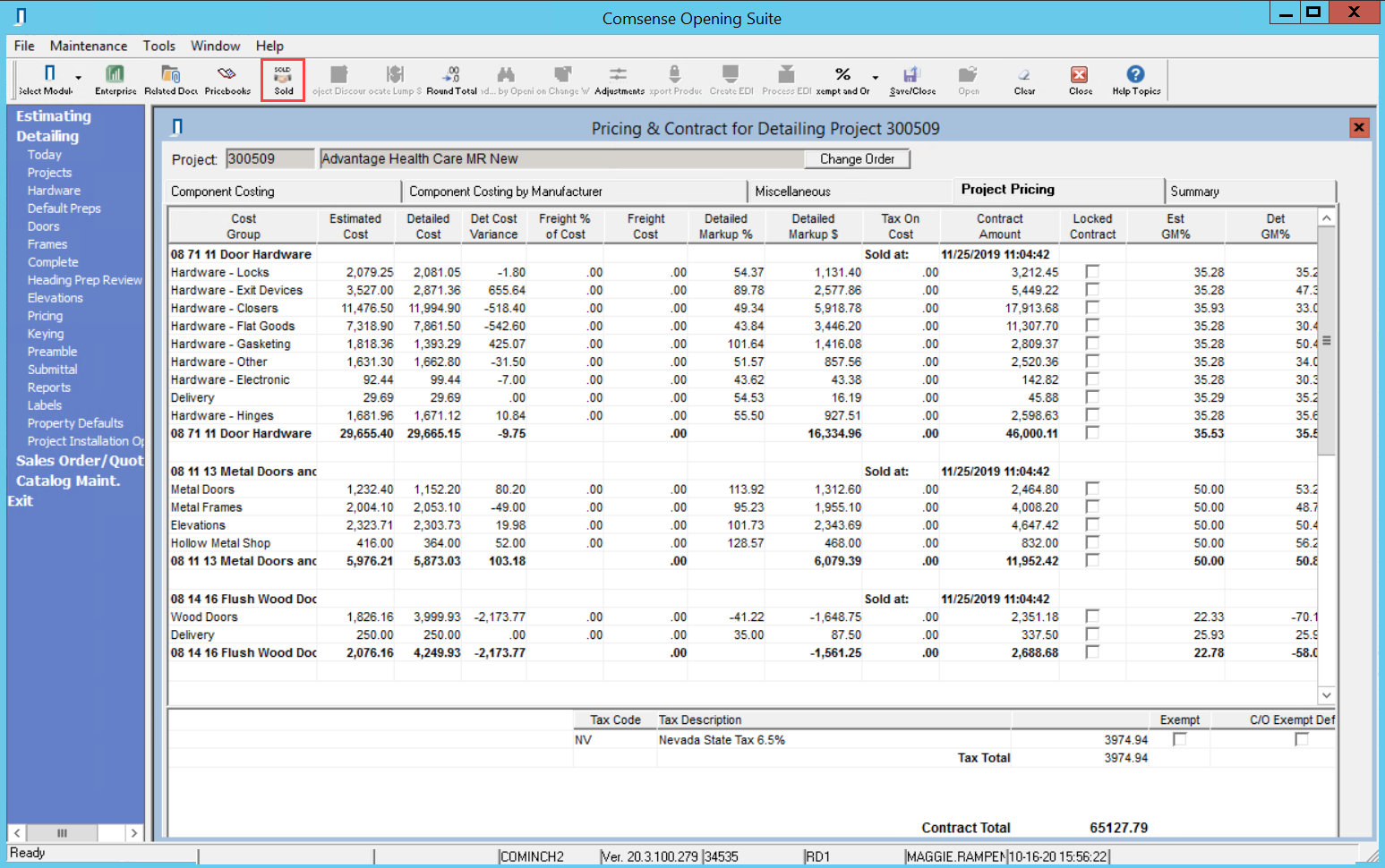Viewport: 1385px width, 868px height.
Task: Check C/O Exempt Def for NV tax
Action: click(1302, 739)
